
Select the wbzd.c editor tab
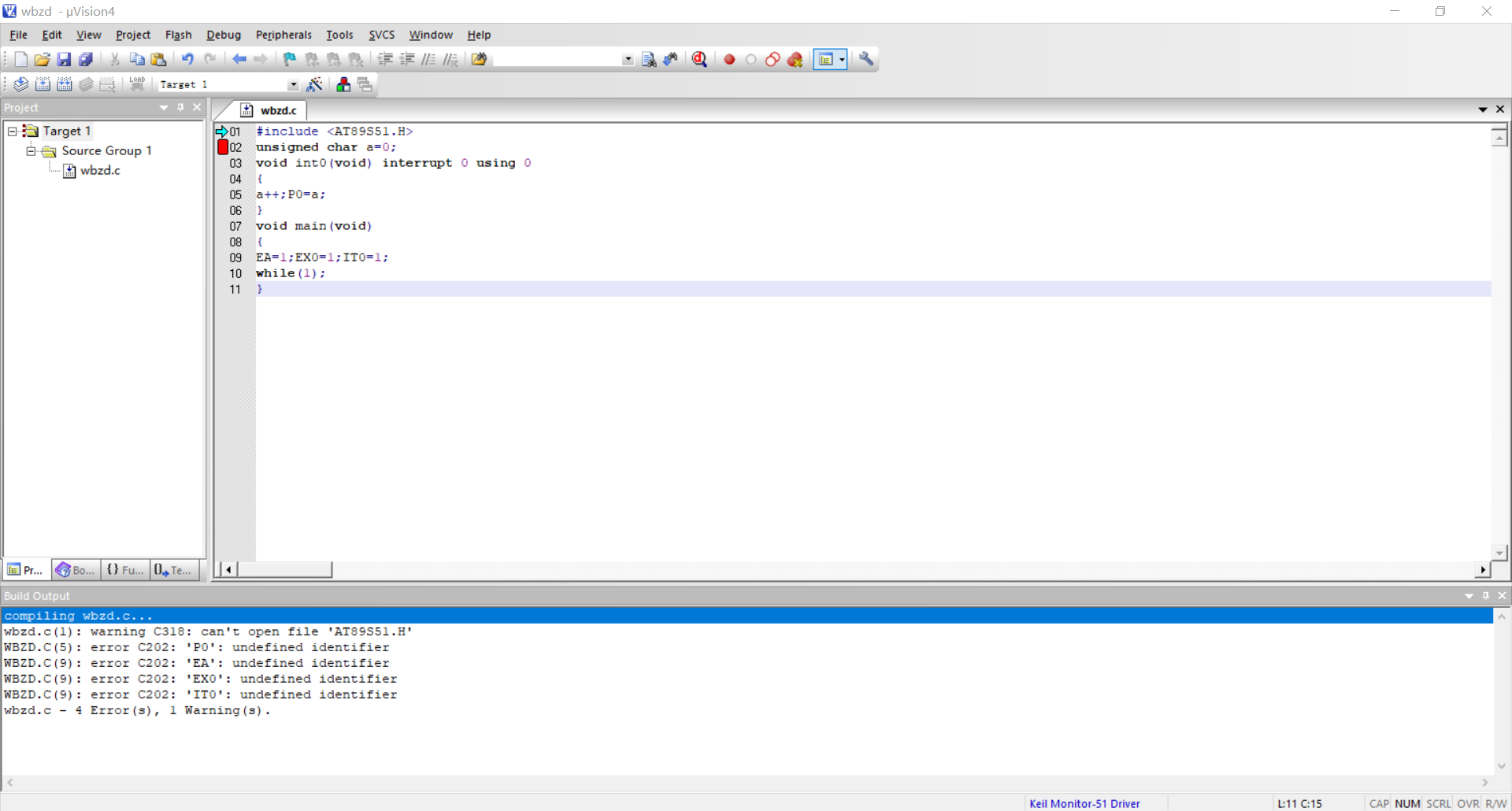[x=270, y=110]
